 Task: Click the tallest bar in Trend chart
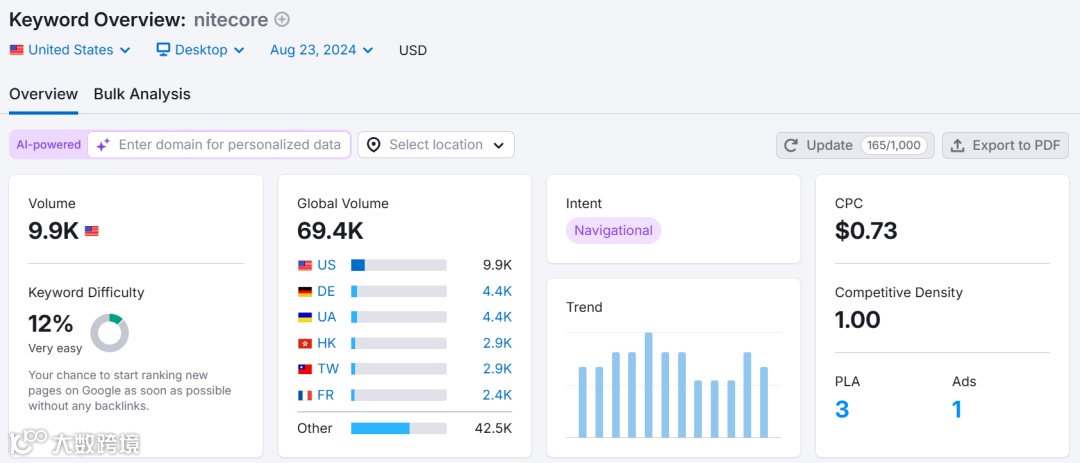(648, 385)
